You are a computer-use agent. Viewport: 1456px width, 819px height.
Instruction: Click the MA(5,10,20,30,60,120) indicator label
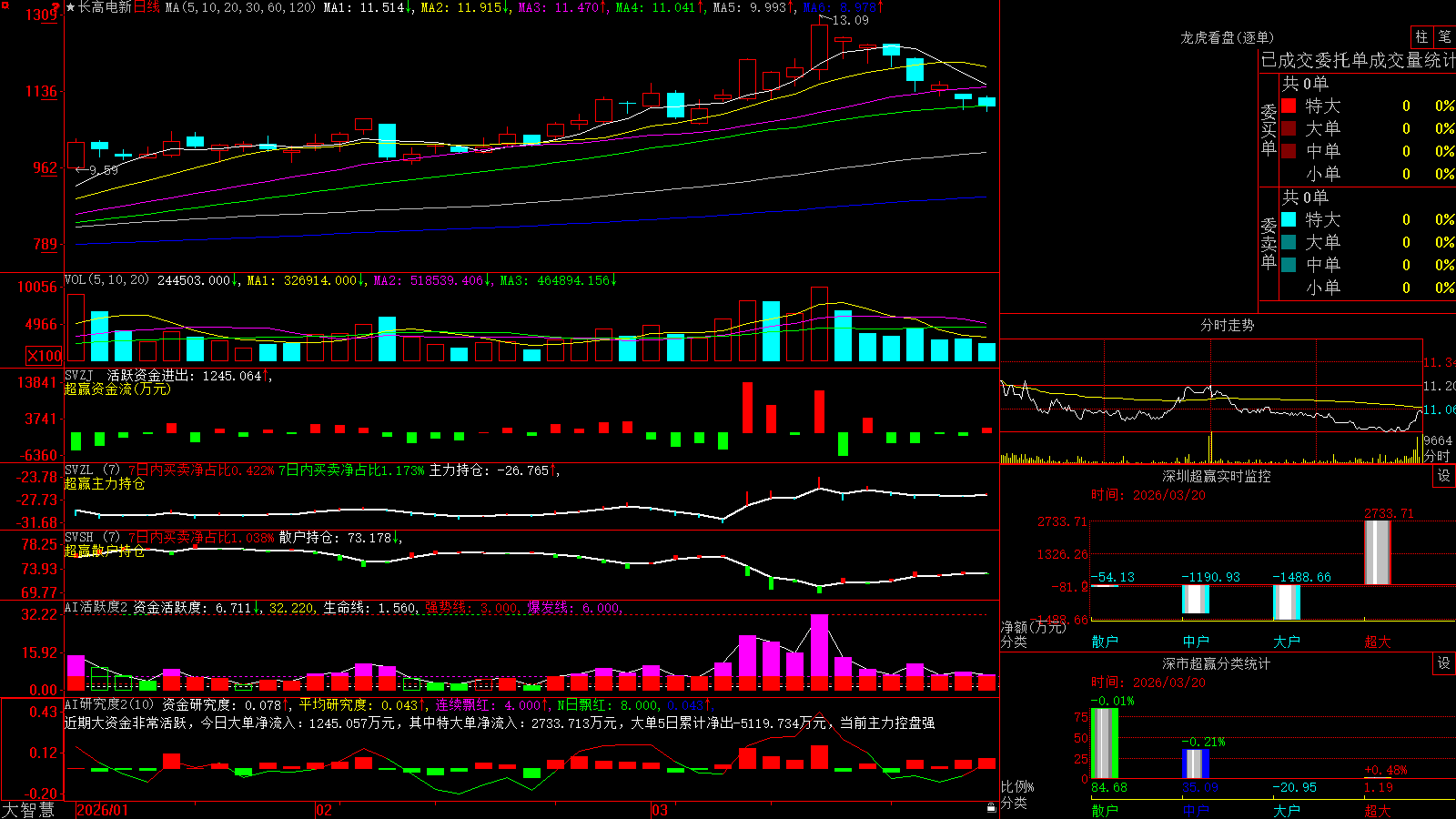pos(240,7)
